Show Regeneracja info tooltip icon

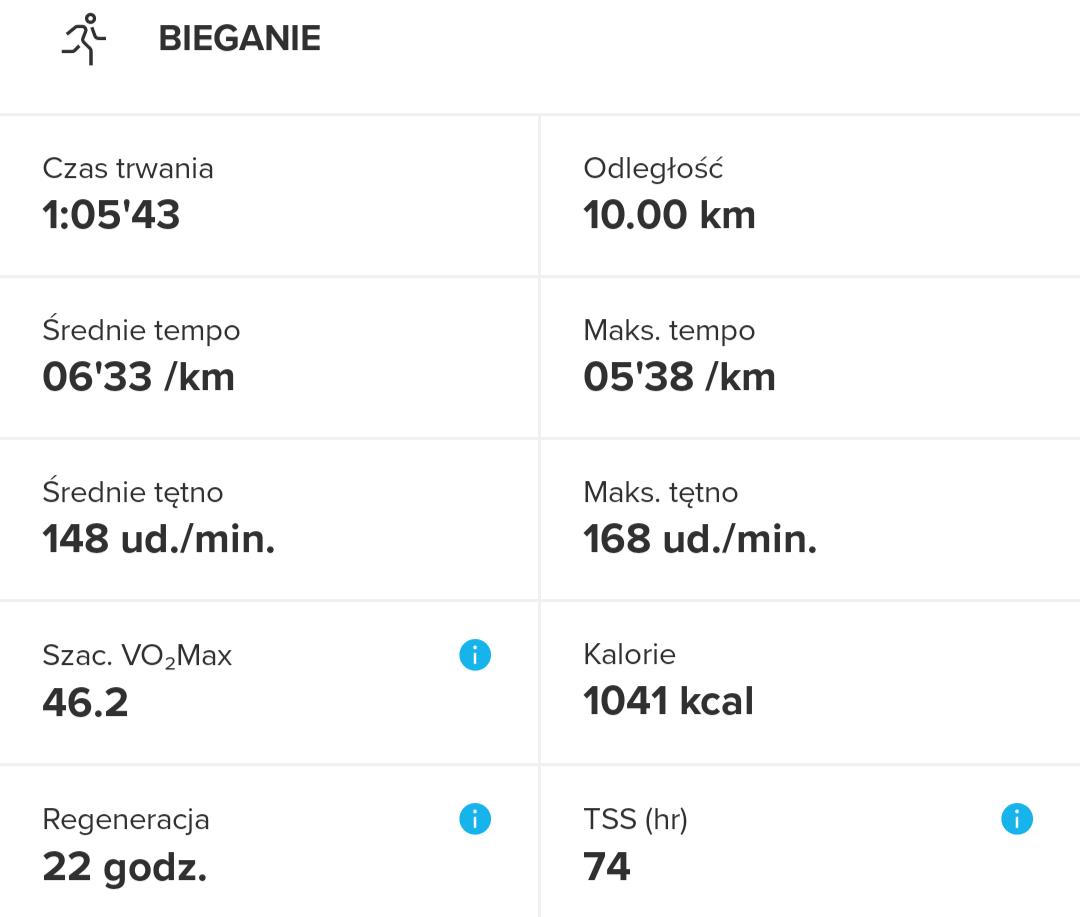pos(475,820)
